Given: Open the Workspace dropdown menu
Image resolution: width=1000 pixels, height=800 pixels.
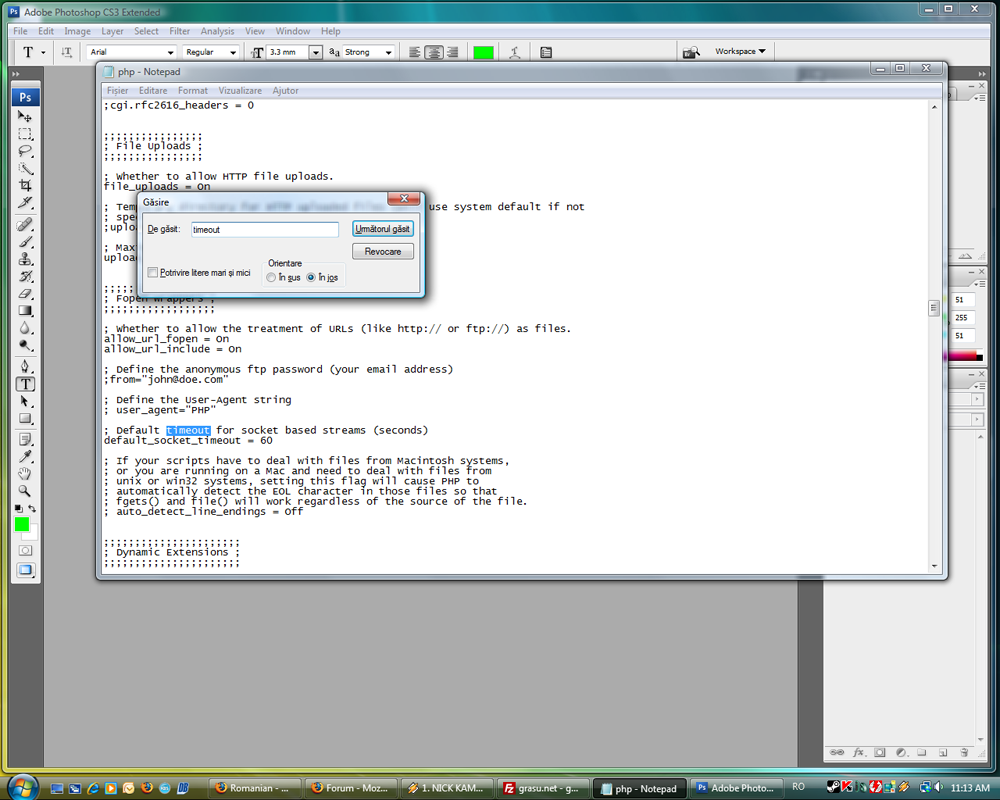Looking at the screenshot, I should 740,51.
